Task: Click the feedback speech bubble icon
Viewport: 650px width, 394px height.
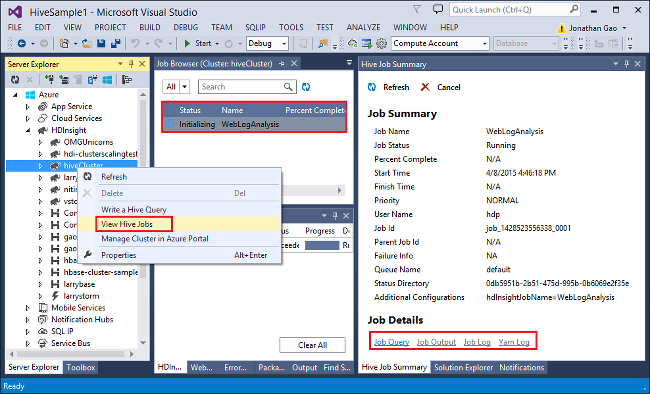Action: 438,9
